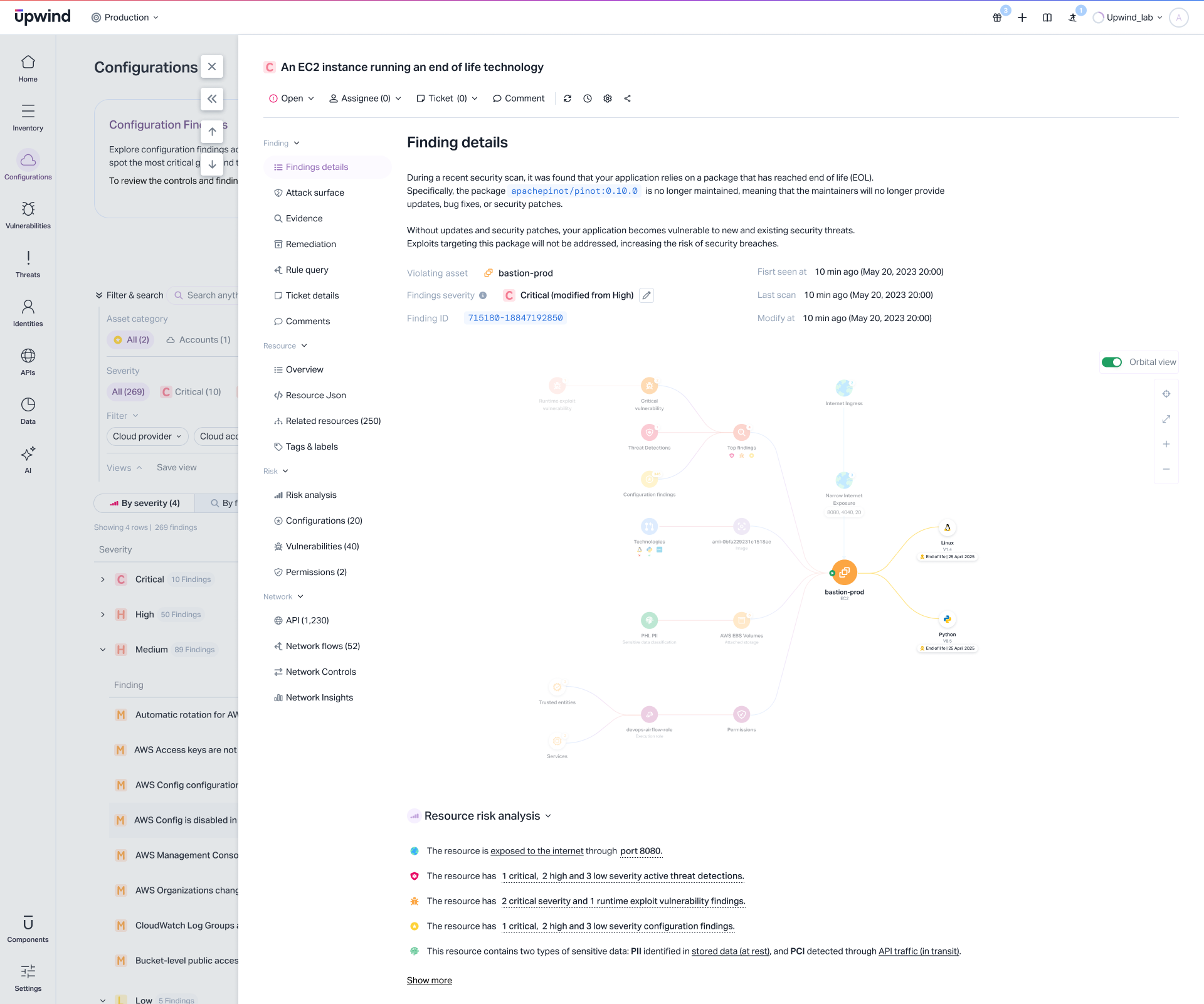Open the Assignee (0) dropdown

365,98
